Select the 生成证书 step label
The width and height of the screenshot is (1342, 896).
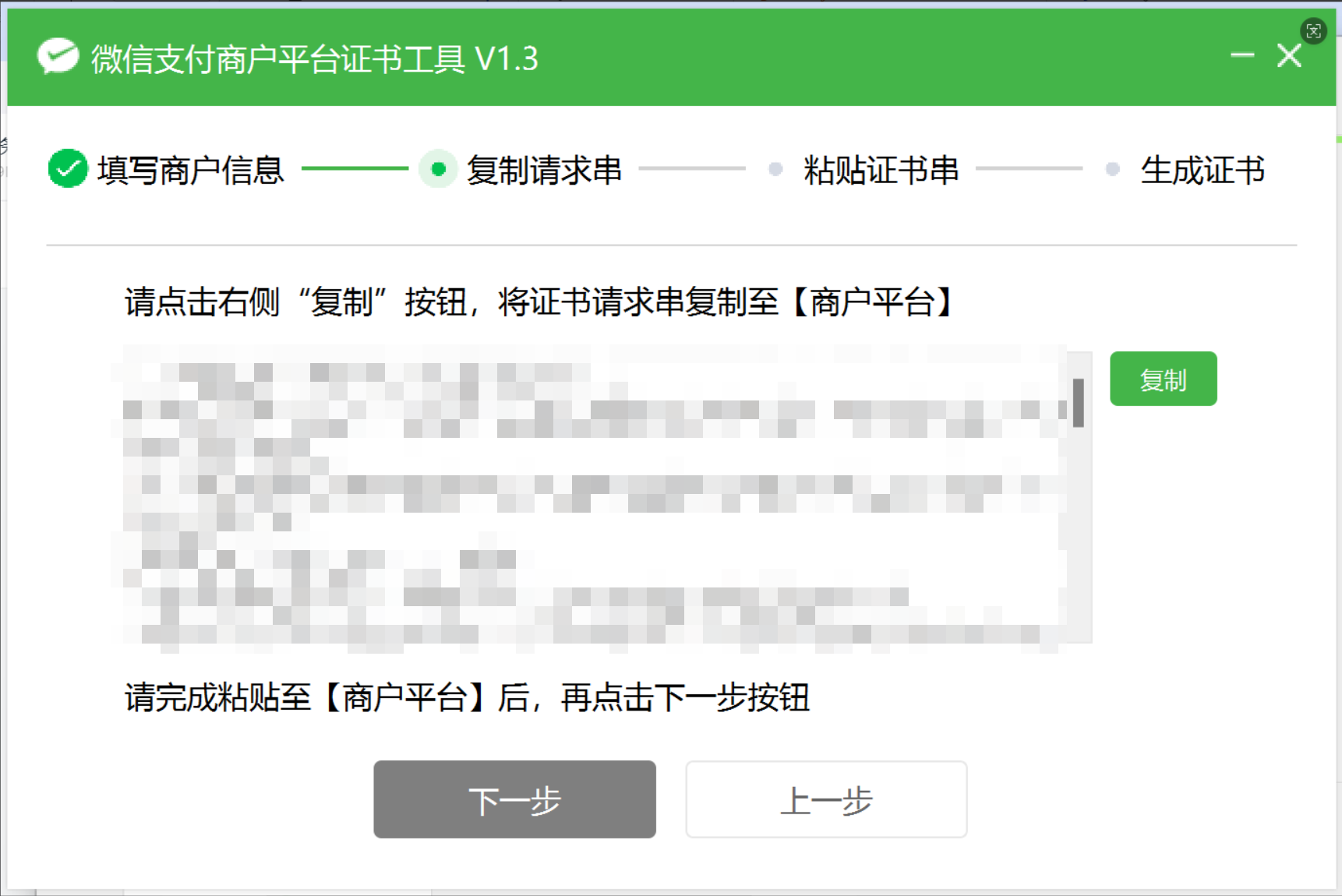tap(1202, 170)
